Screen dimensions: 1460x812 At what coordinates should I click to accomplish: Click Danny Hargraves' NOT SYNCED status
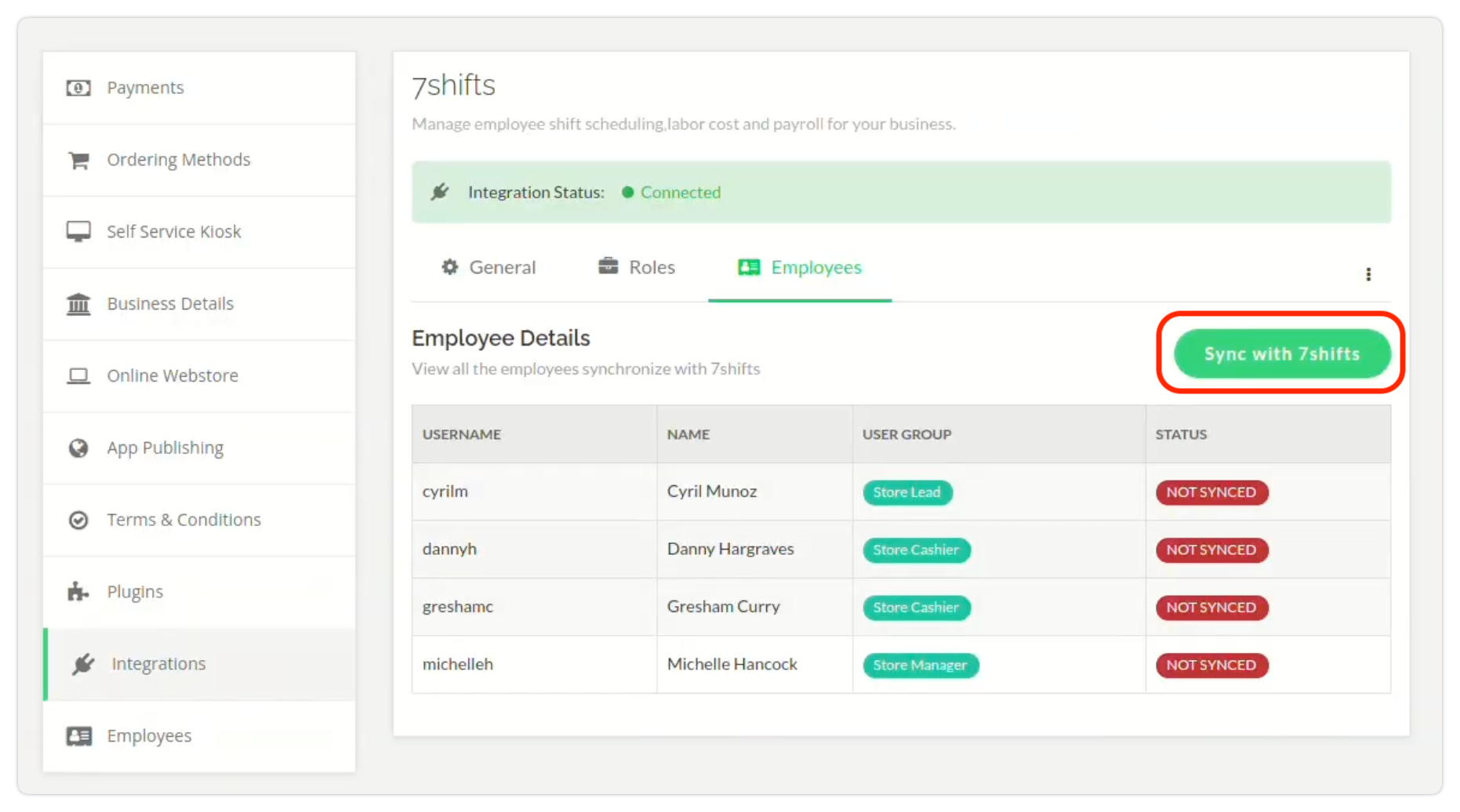pos(1211,550)
